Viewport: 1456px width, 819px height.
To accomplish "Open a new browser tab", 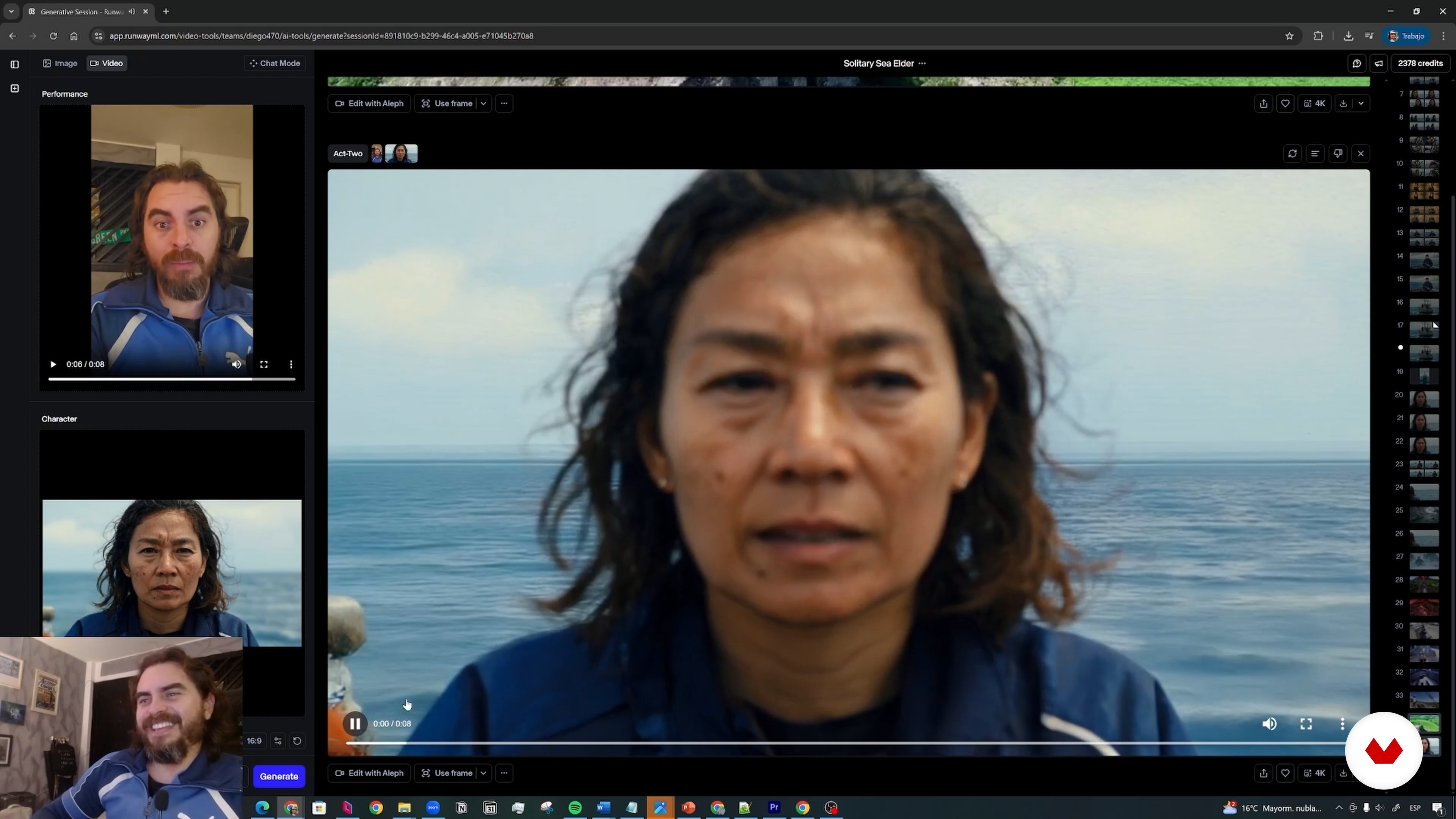I will tap(166, 11).
